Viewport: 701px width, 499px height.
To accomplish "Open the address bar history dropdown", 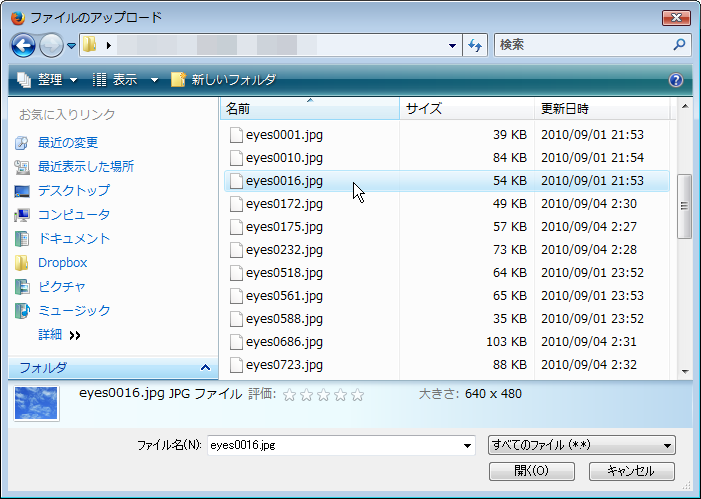I will (x=452, y=45).
